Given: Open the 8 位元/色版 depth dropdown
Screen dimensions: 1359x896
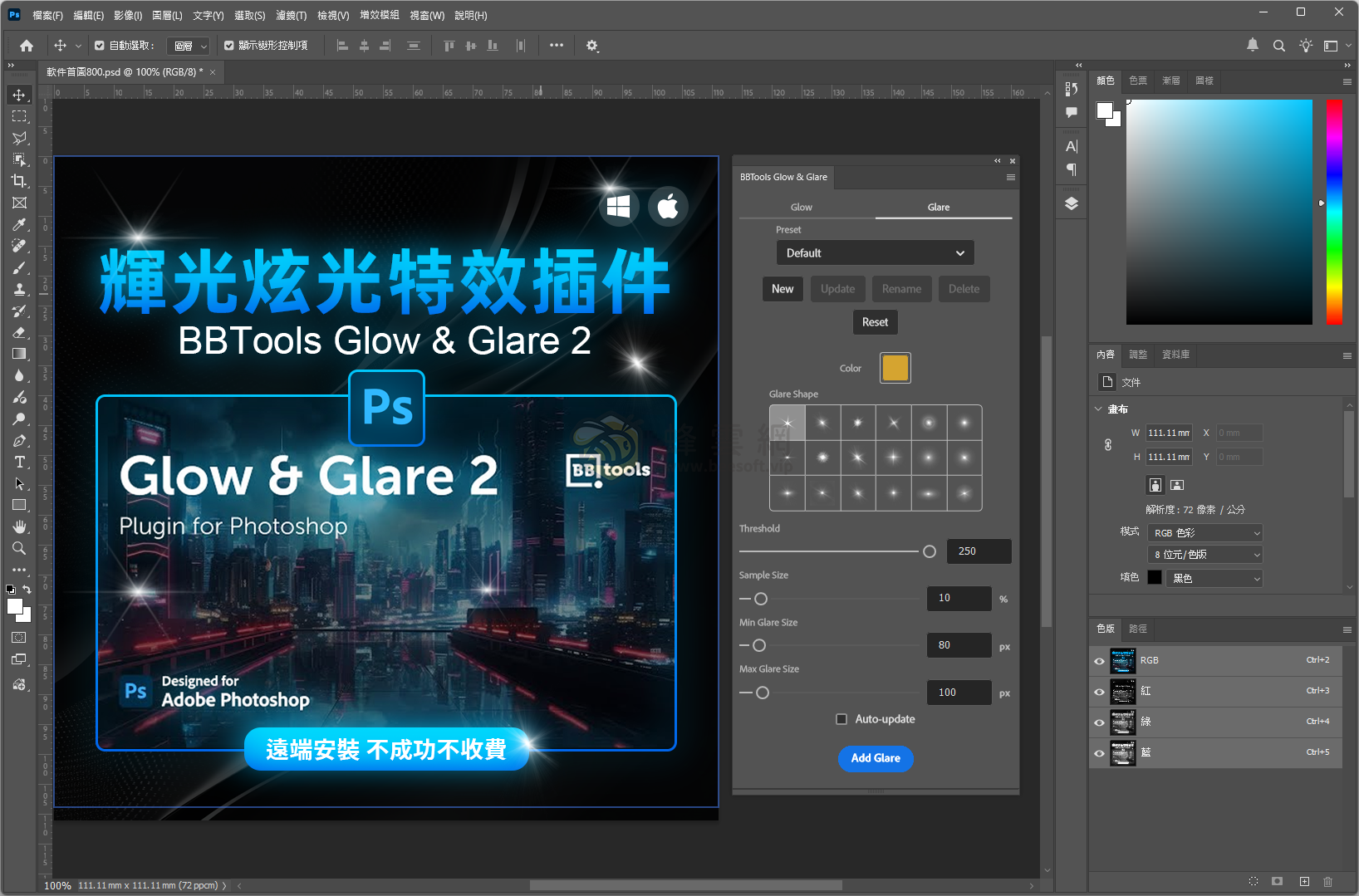Looking at the screenshot, I should point(1205,555).
